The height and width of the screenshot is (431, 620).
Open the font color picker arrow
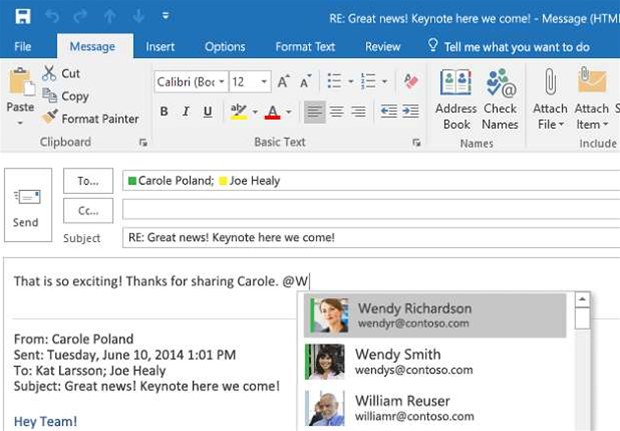click(289, 112)
